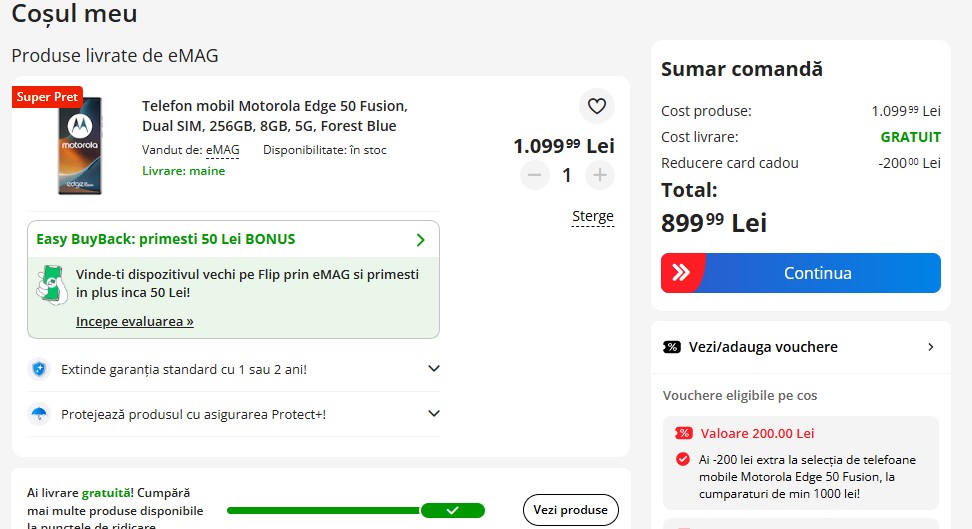Open Easy BuyBack details chevron

(421, 240)
